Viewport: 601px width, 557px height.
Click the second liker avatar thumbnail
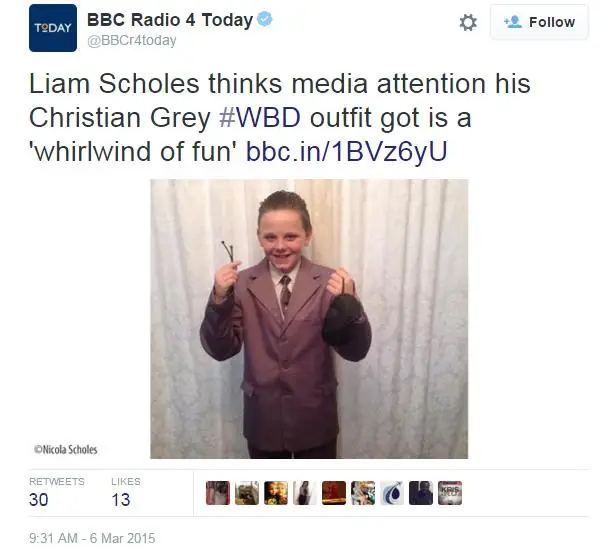[x=247, y=493]
